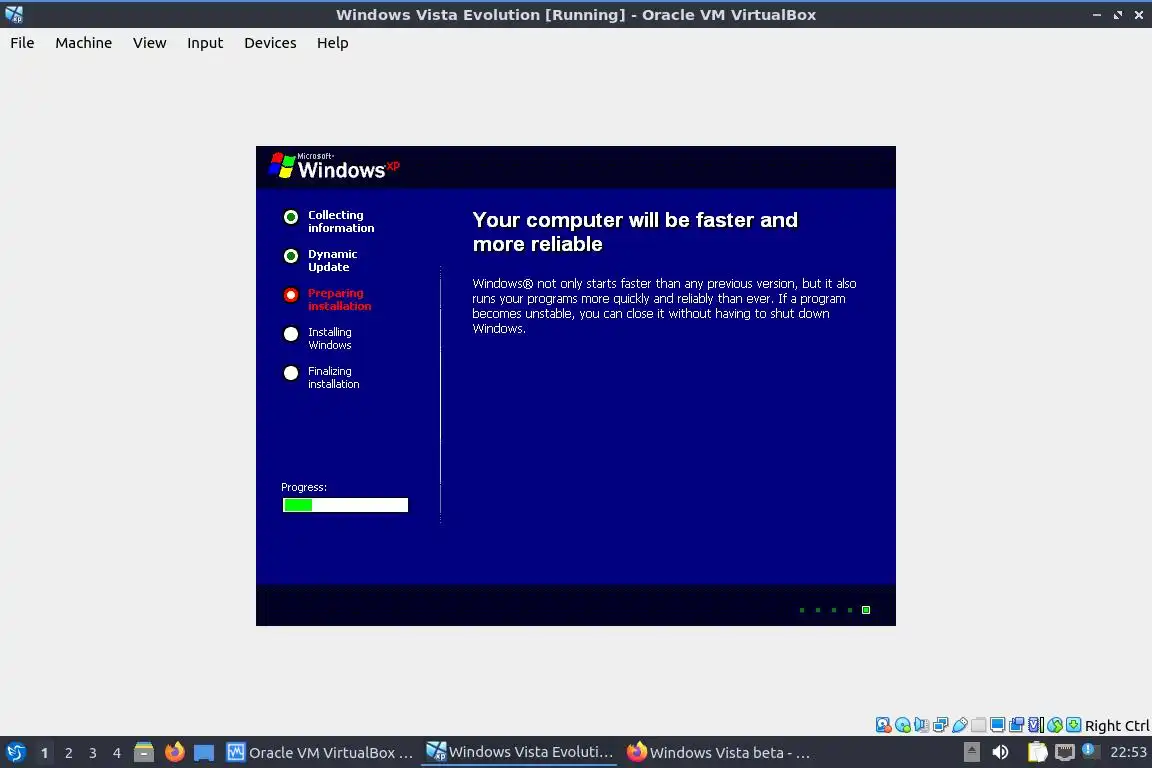Click the CPU virtualization status icon
The image size is (1152, 768).
click(x=1036, y=725)
